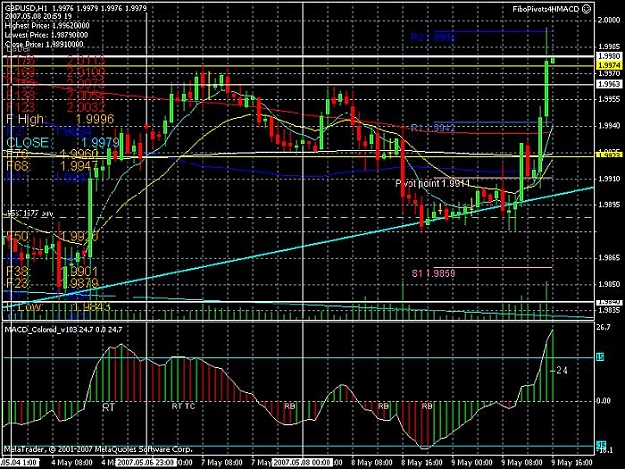Click the R2 1.9994 resistance label
Screen dimensions: 625x469
(432, 37)
